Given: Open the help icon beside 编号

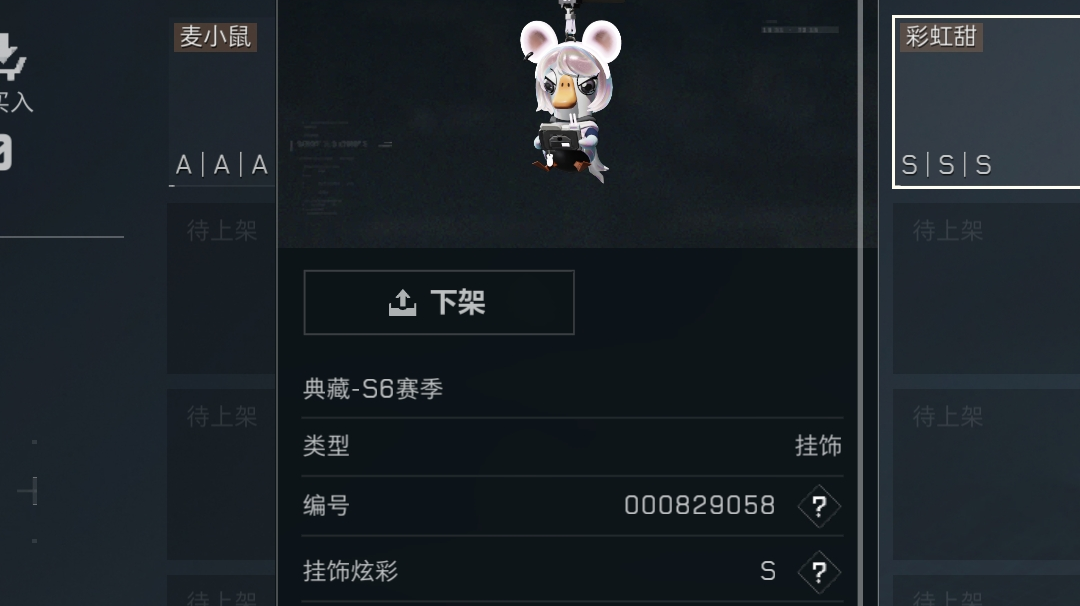Looking at the screenshot, I should click(819, 506).
